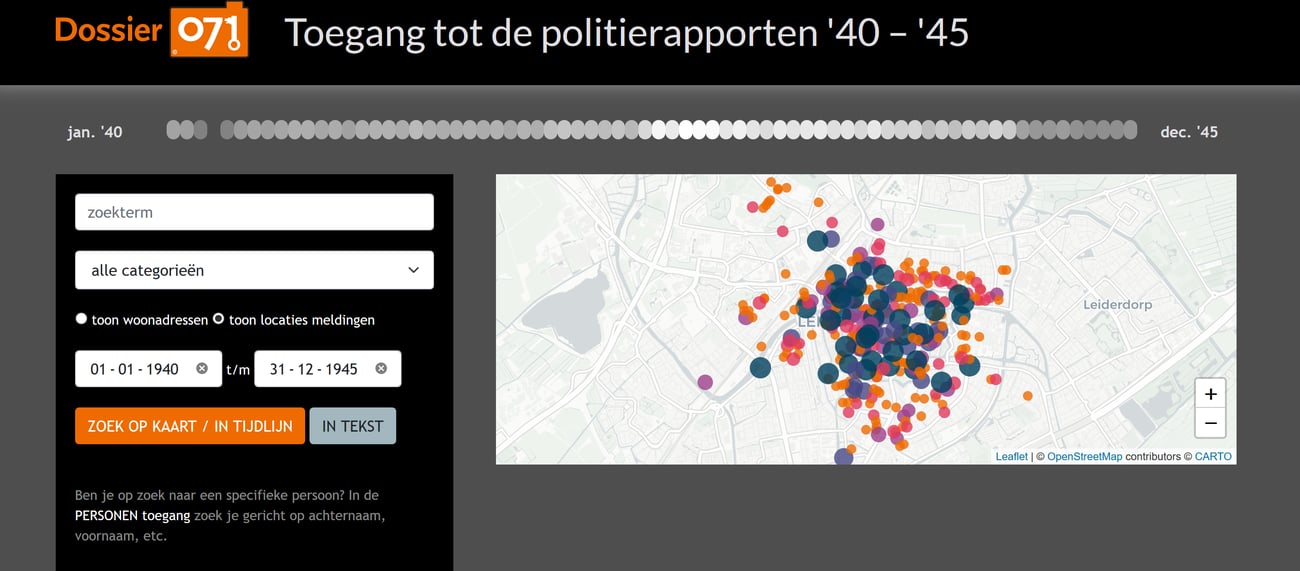Image resolution: width=1300 pixels, height=571 pixels.
Task: Zoom out on the map
Action: coord(1210,423)
